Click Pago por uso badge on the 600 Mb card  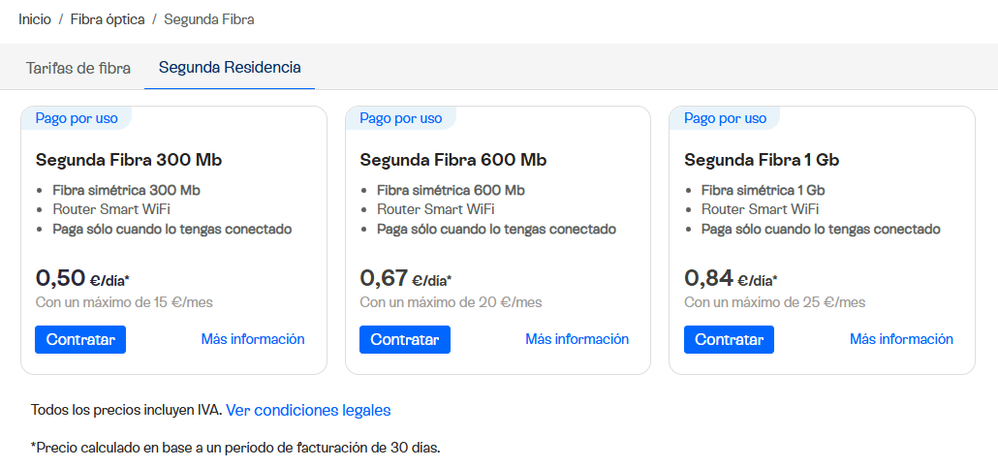(401, 118)
